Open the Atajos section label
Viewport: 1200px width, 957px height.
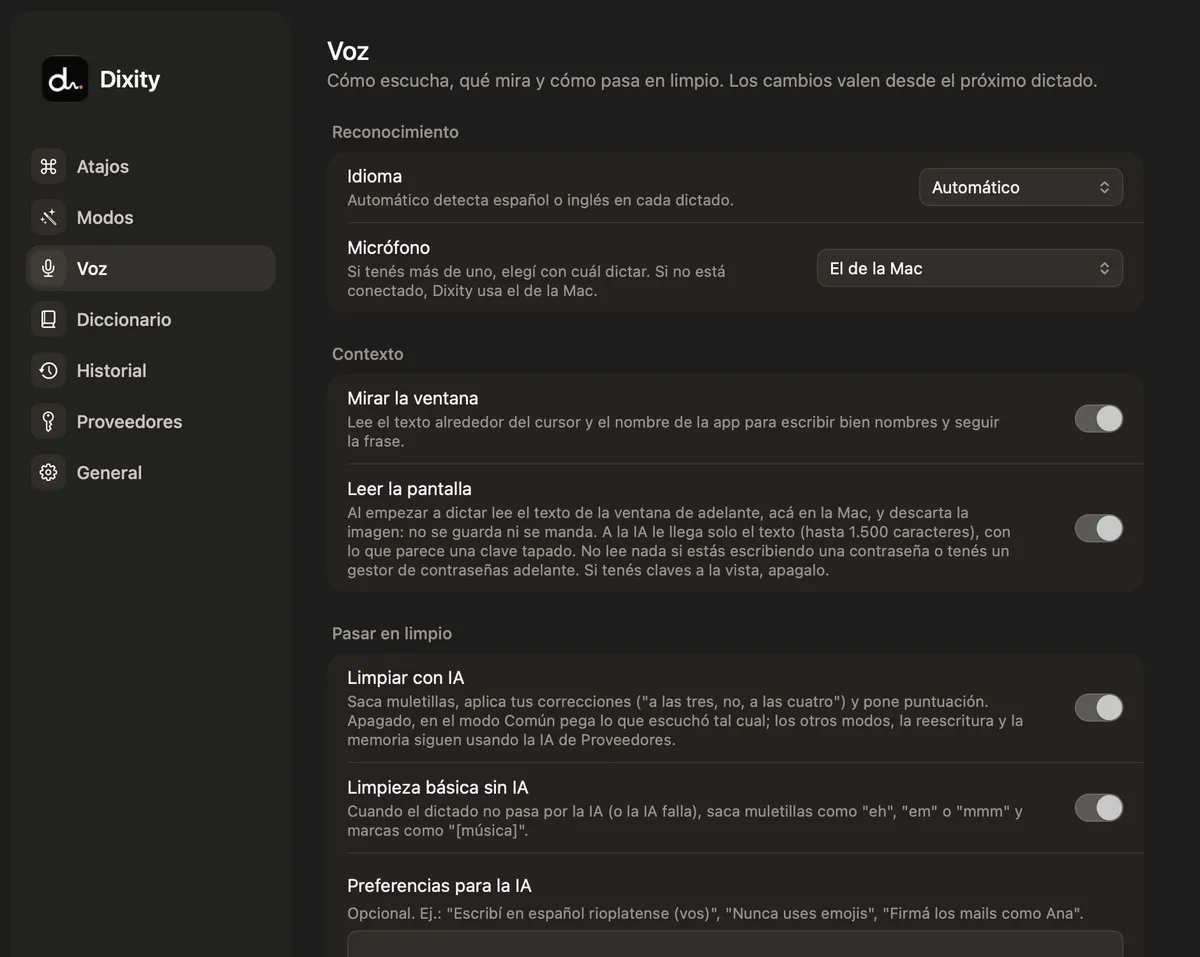(x=103, y=167)
